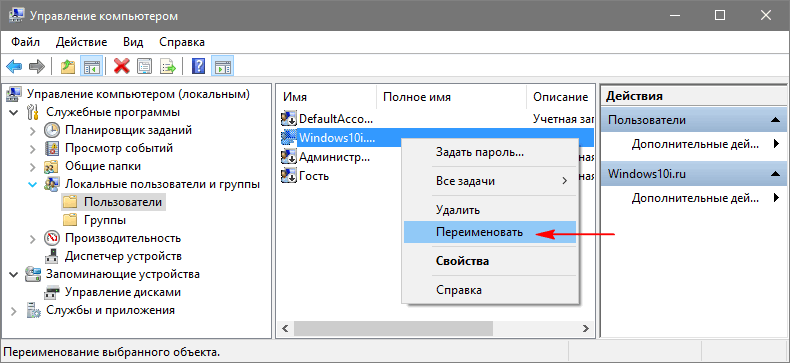This screenshot has height=363, width=790.
Task: Click the scrollbar right arrow
Action: (585, 328)
